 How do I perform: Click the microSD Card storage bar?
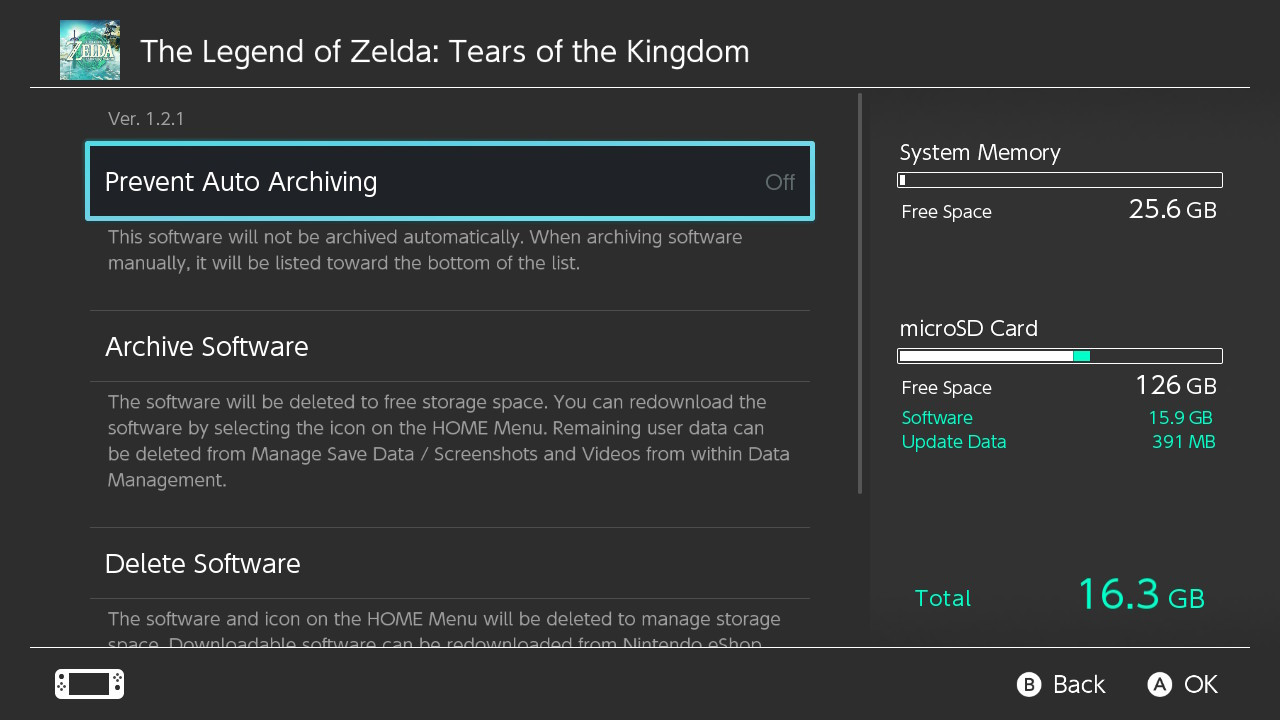click(1059, 356)
